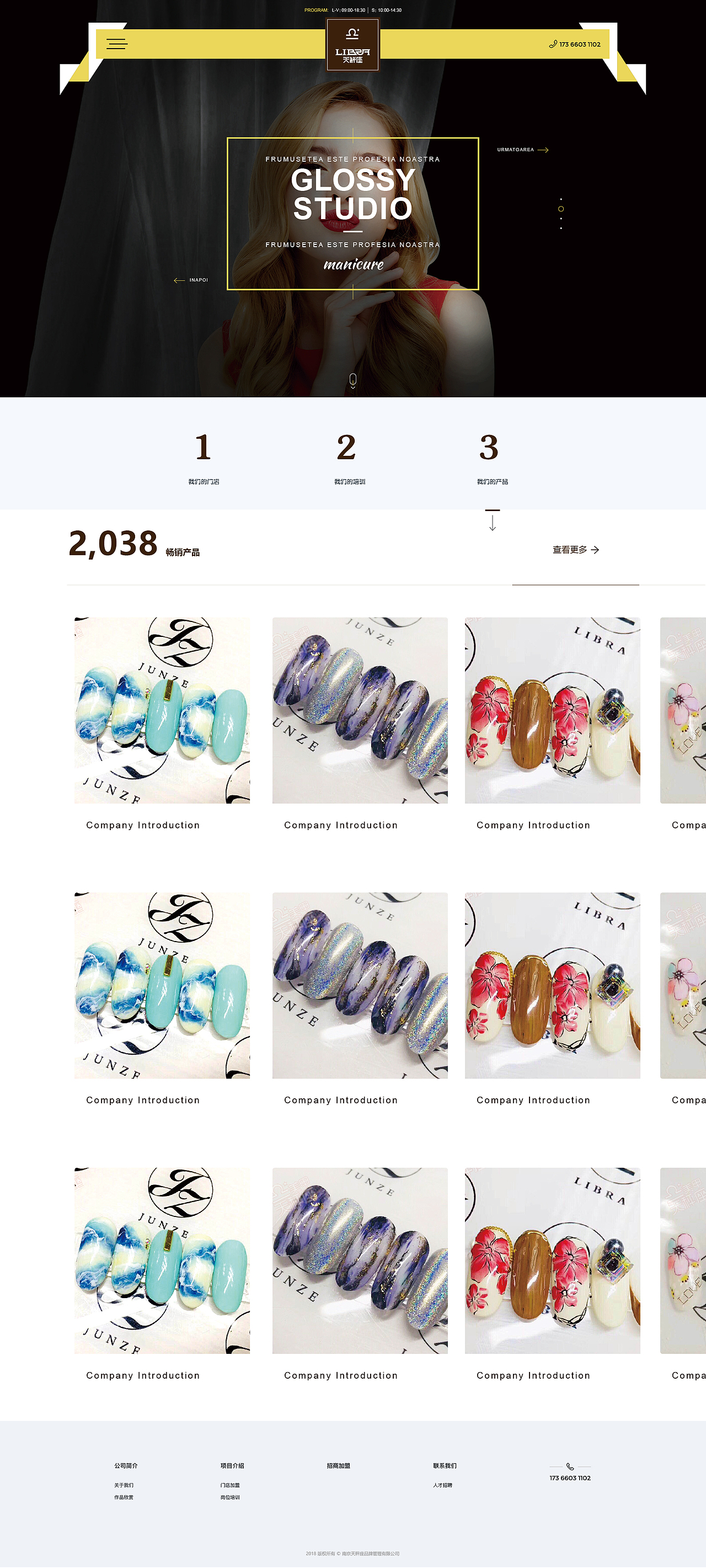
Task: Open footer link 关于我们
Action: pyautogui.click(x=124, y=1485)
